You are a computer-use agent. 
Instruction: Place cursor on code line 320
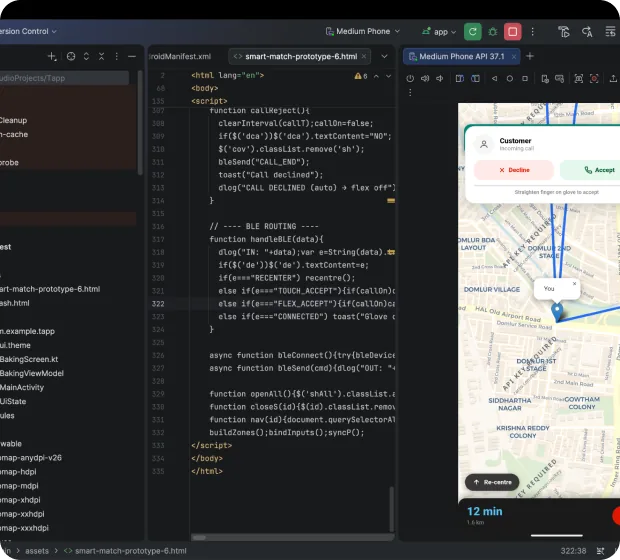[287, 278]
